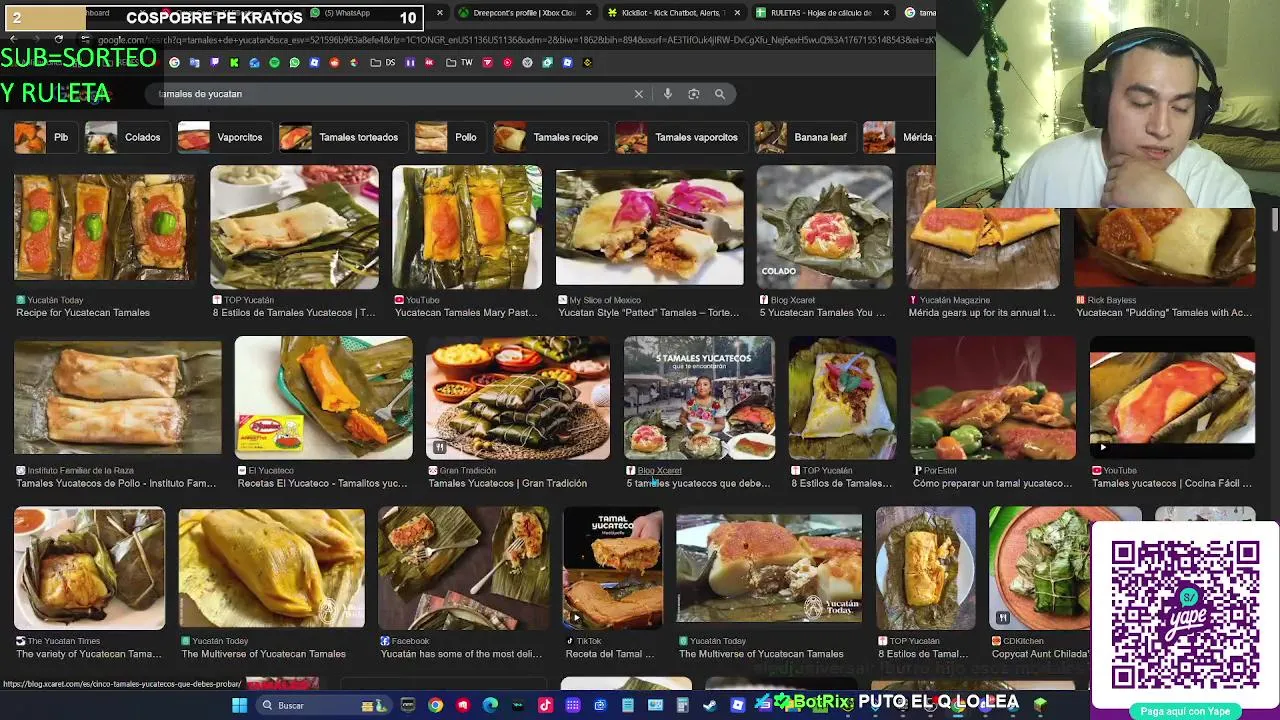Open search by image (Lens) icon
Screen dimensions: 1280x720
(693, 94)
